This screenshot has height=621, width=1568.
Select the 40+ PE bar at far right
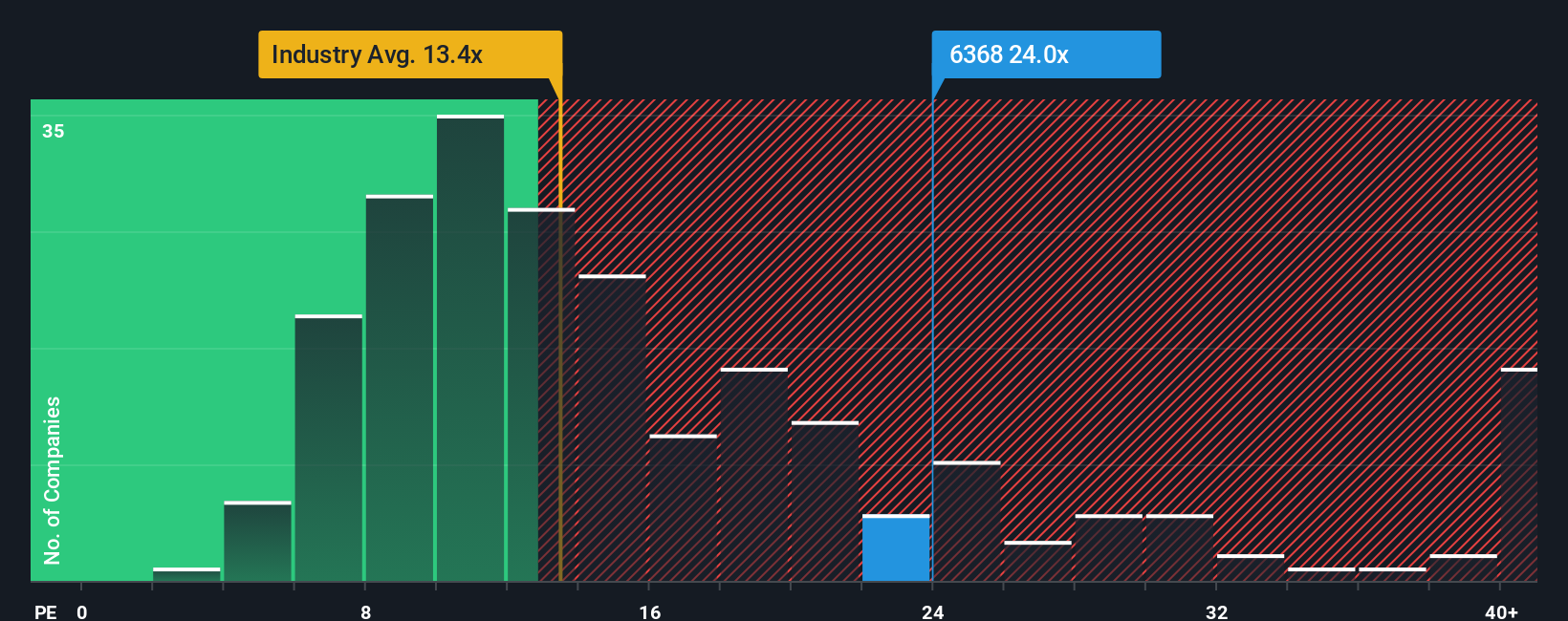(x=1519, y=475)
